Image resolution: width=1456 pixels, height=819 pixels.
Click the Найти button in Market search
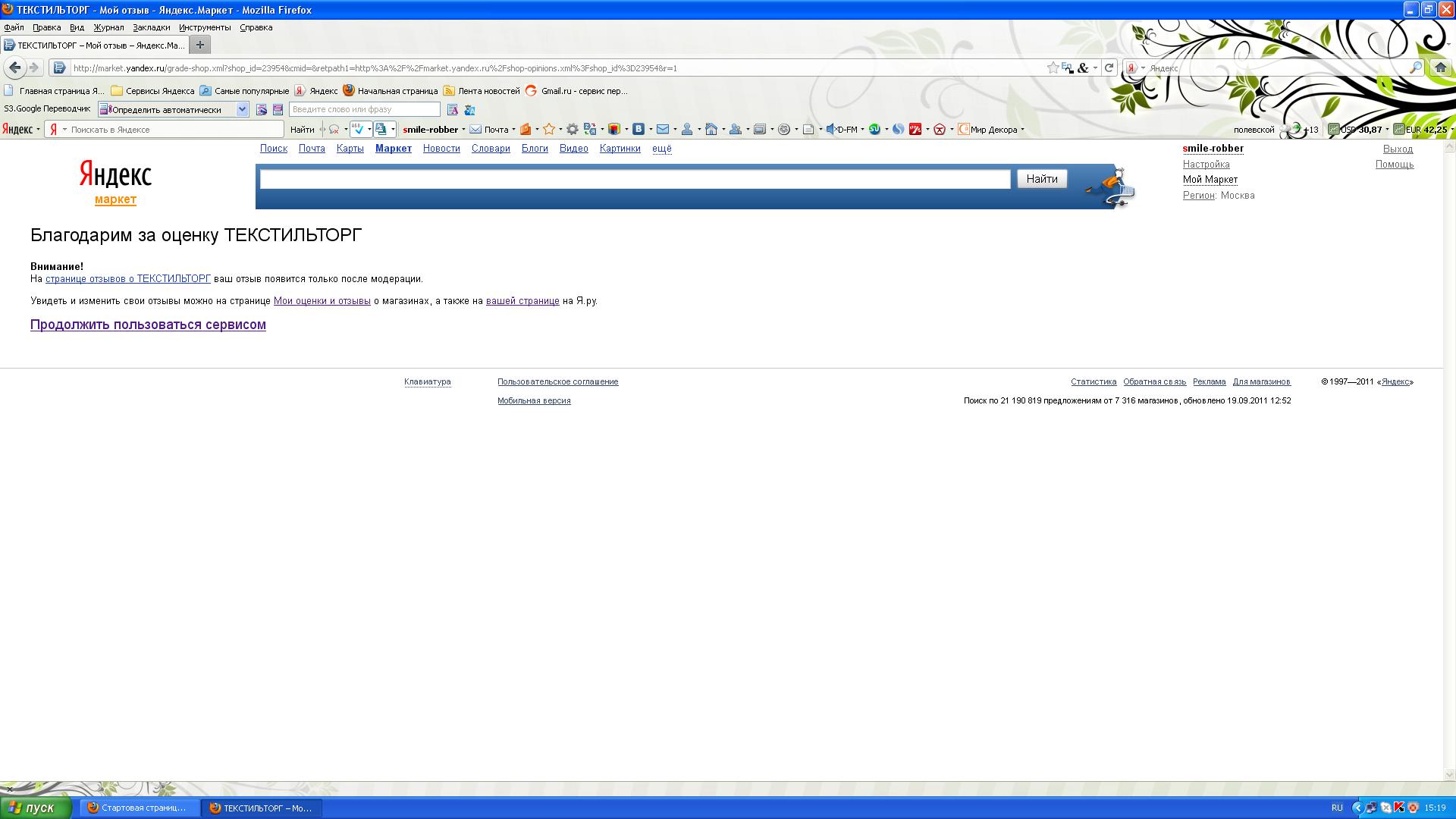click(1041, 179)
